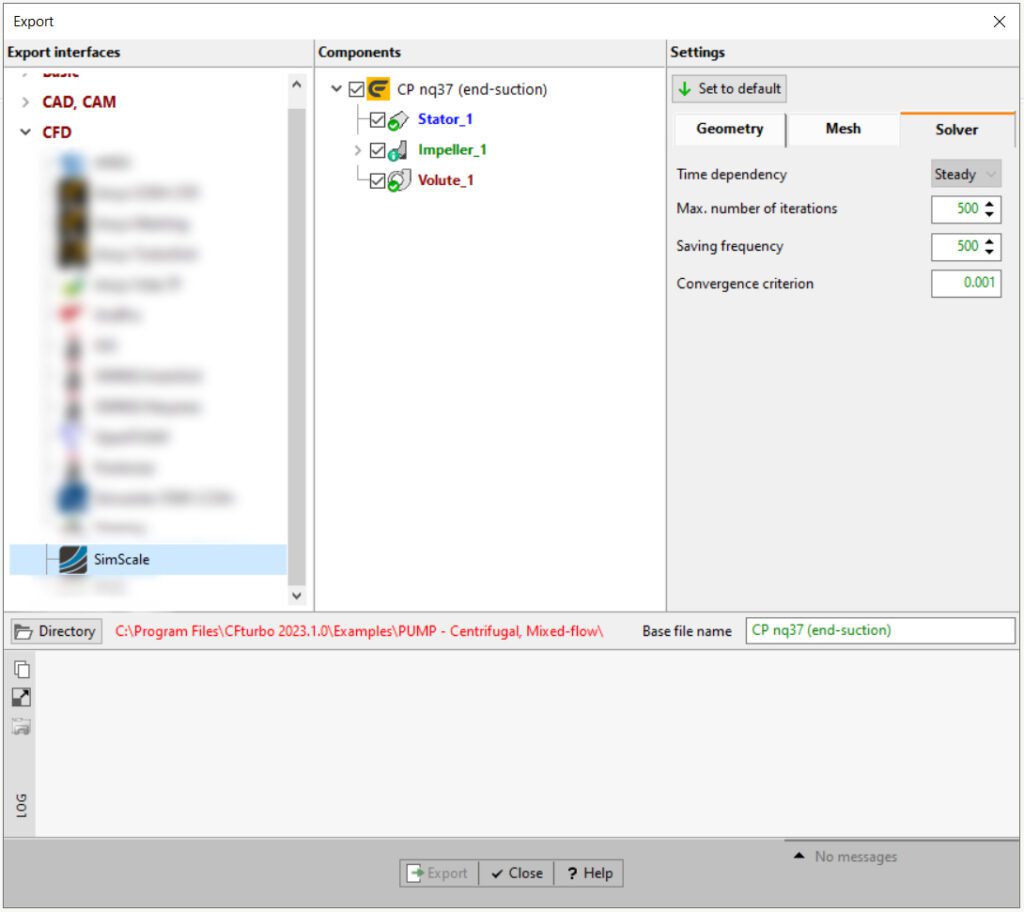Image resolution: width=1024 pixels, height=912 pixels.
Task: Expand the Impeller_1 tree node
Action: [358, 149]
